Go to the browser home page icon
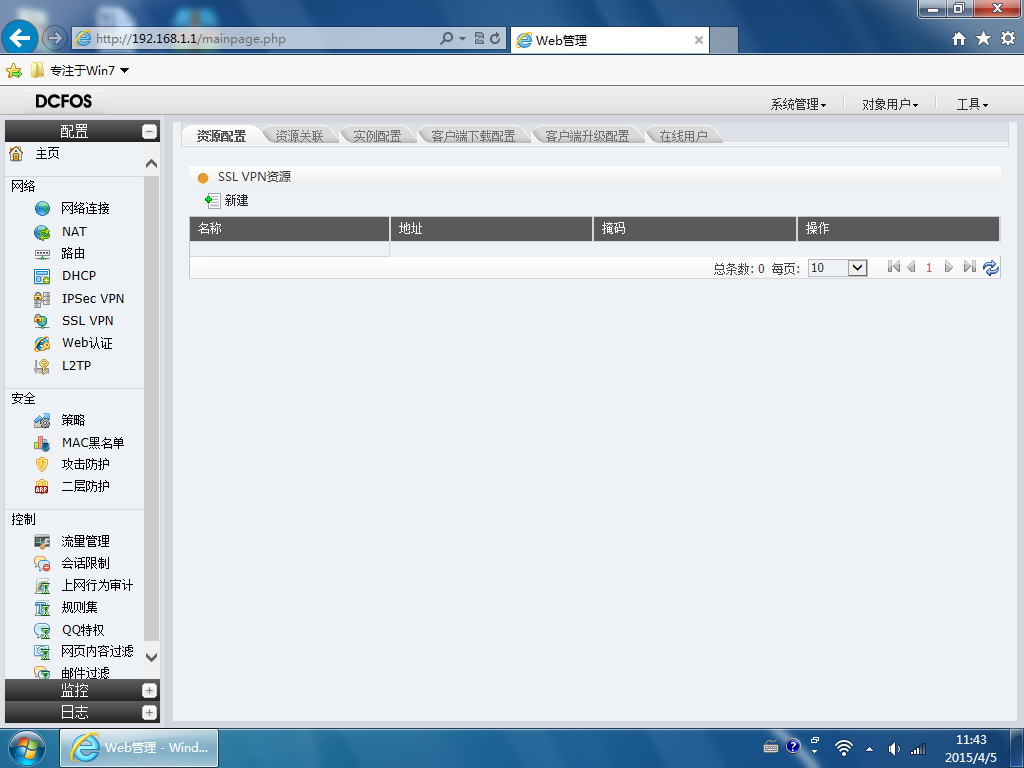 pyautogui.click(x=959, y=39)
